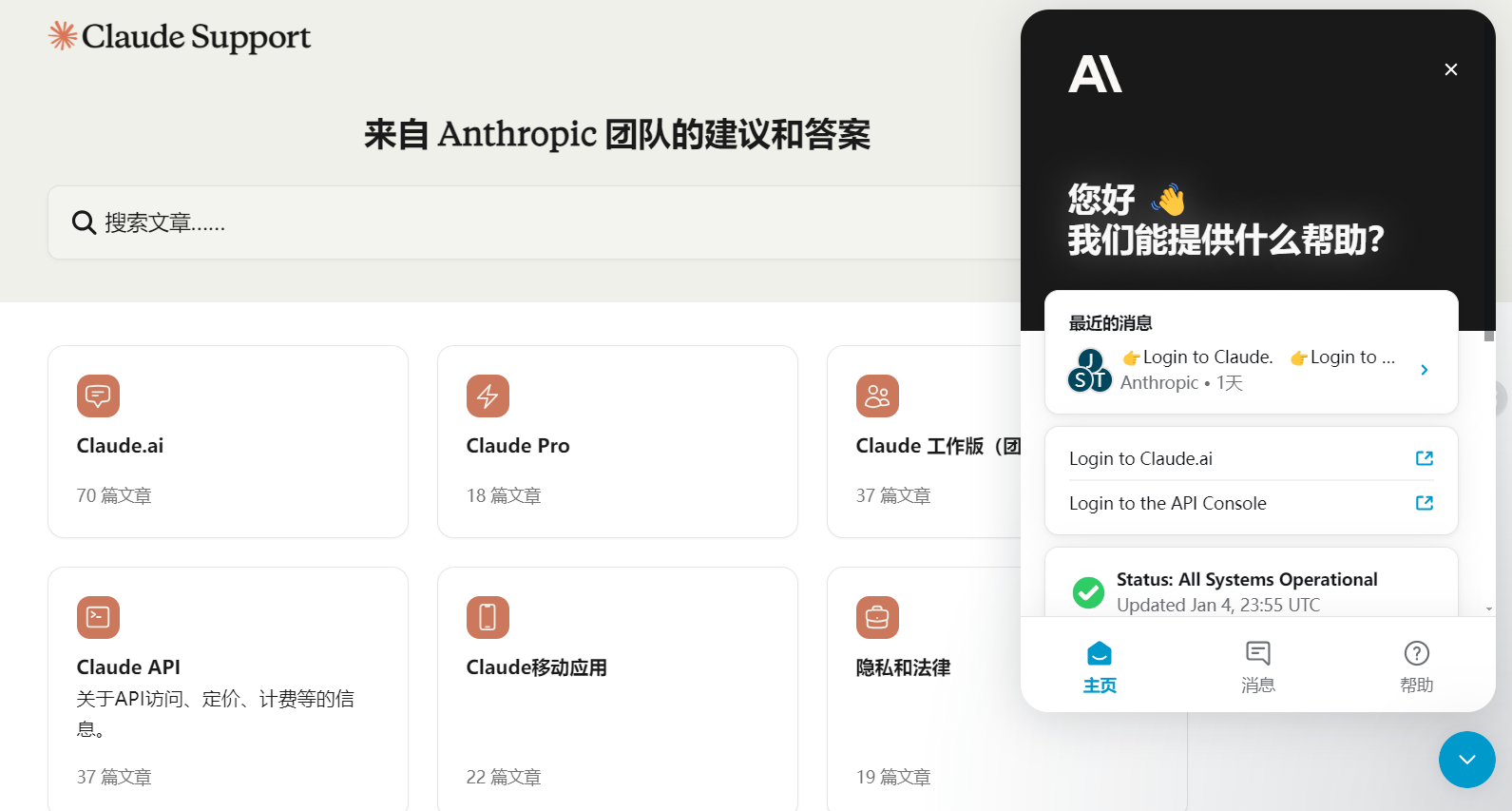Click the Claude Support logo

click(180, 37)
